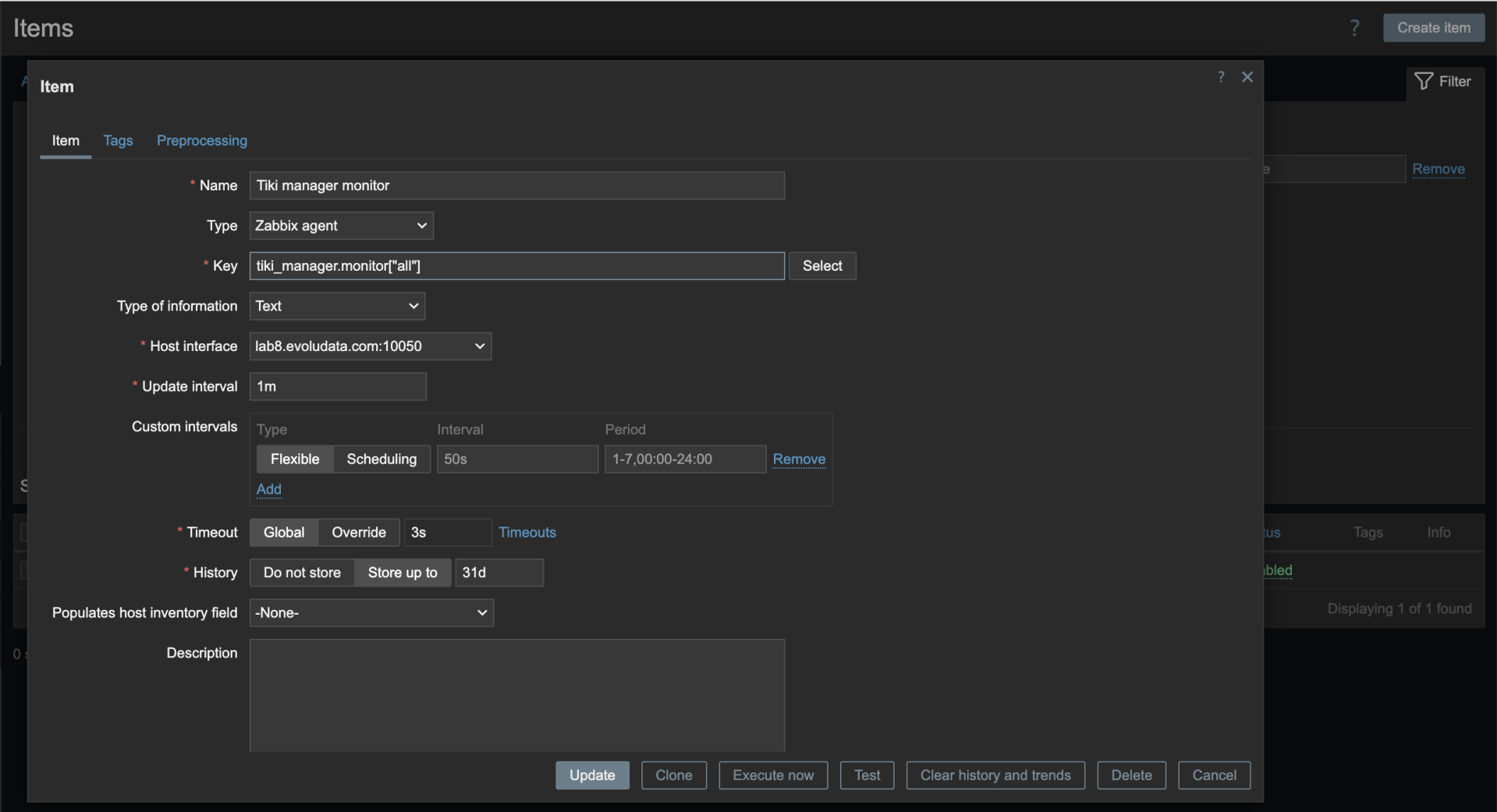Set History to Do not store
This screenshot has height=812, width=1497.
(302, 573)
